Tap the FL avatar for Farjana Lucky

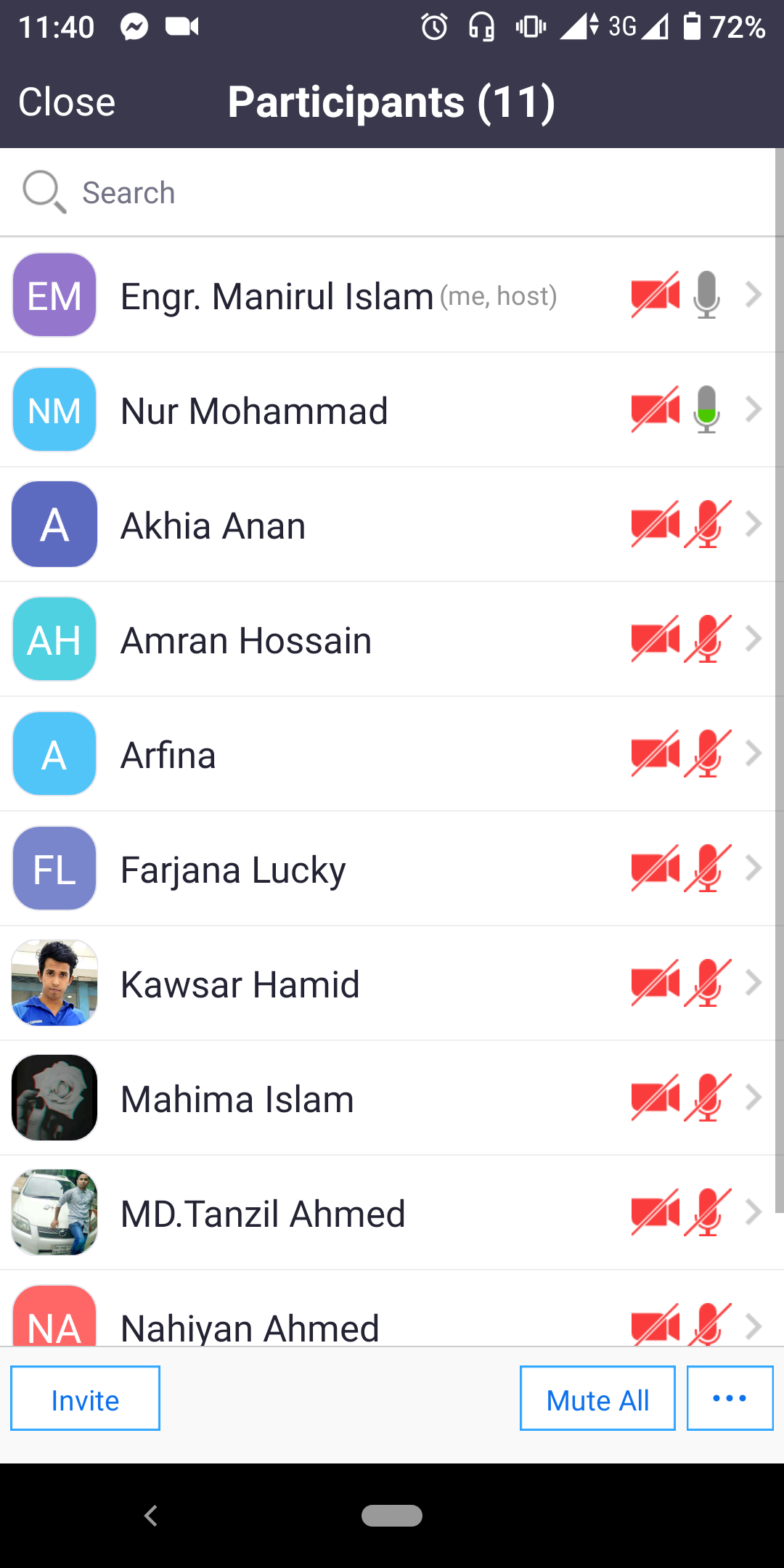[54, 868]
